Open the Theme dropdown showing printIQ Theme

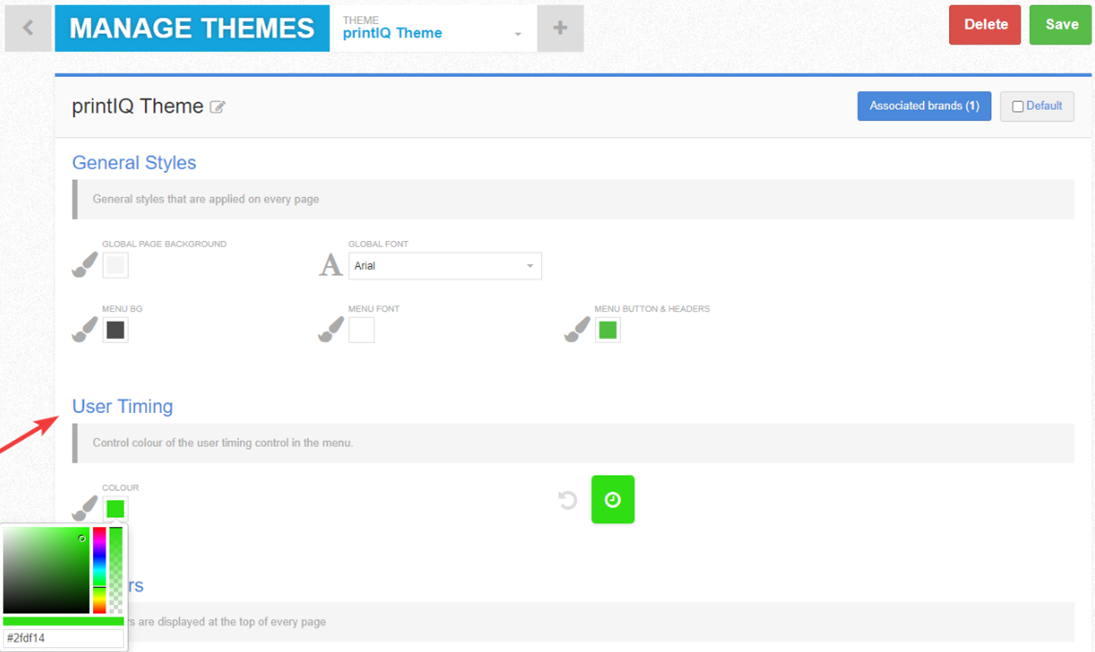[x=433, y=28]
